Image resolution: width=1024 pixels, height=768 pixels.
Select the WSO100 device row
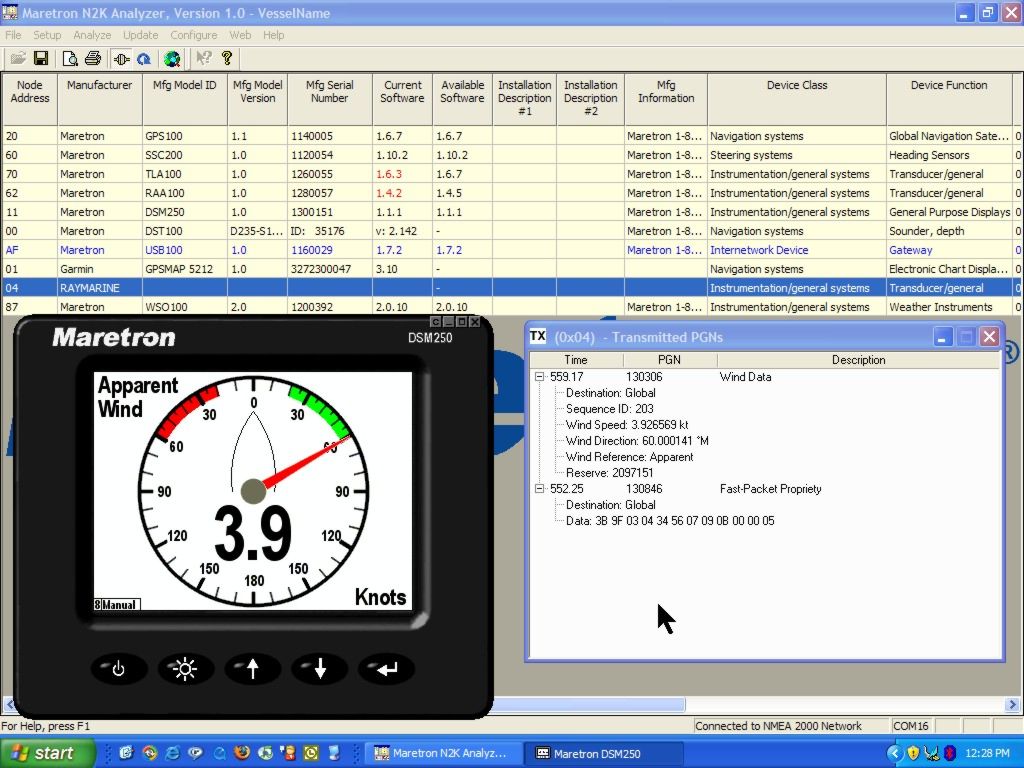point(512,306)
